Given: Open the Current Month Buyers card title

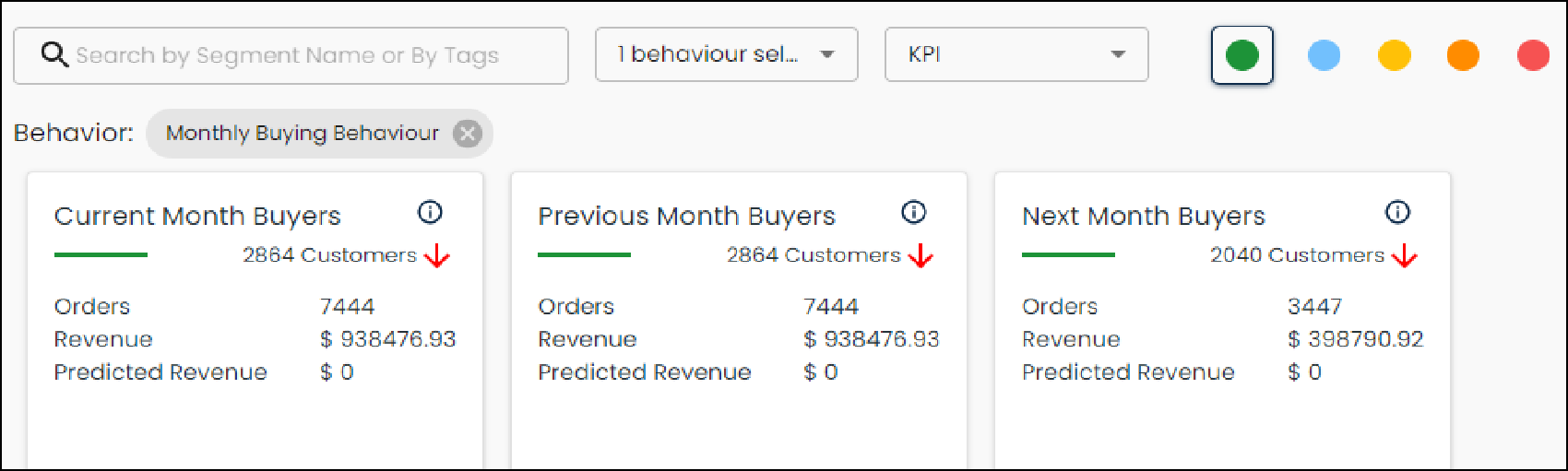Looking at the screenshot, I should [197, 216].
